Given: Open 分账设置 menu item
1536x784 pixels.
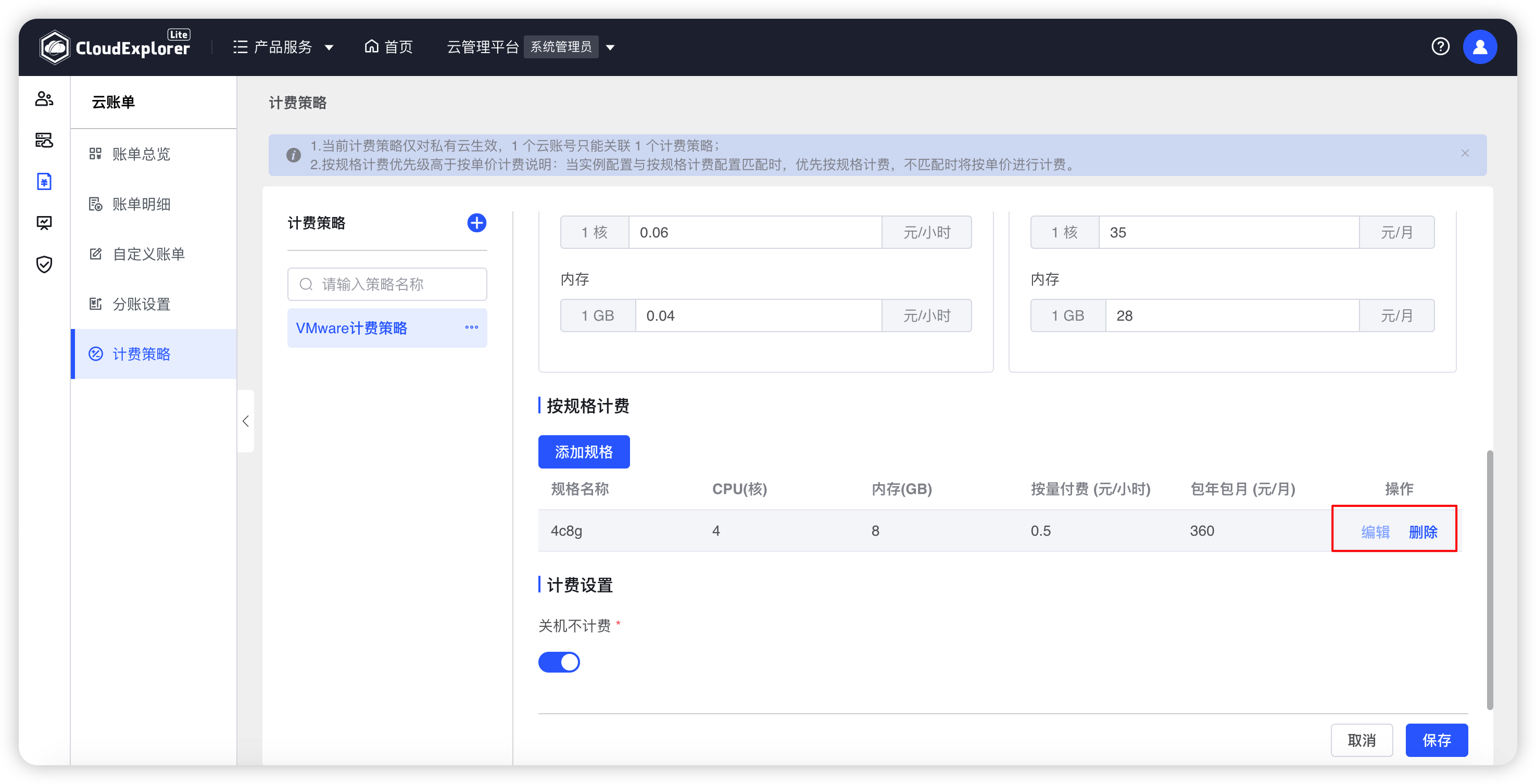Looking at the screenshot, I should (x=154, y=305).
